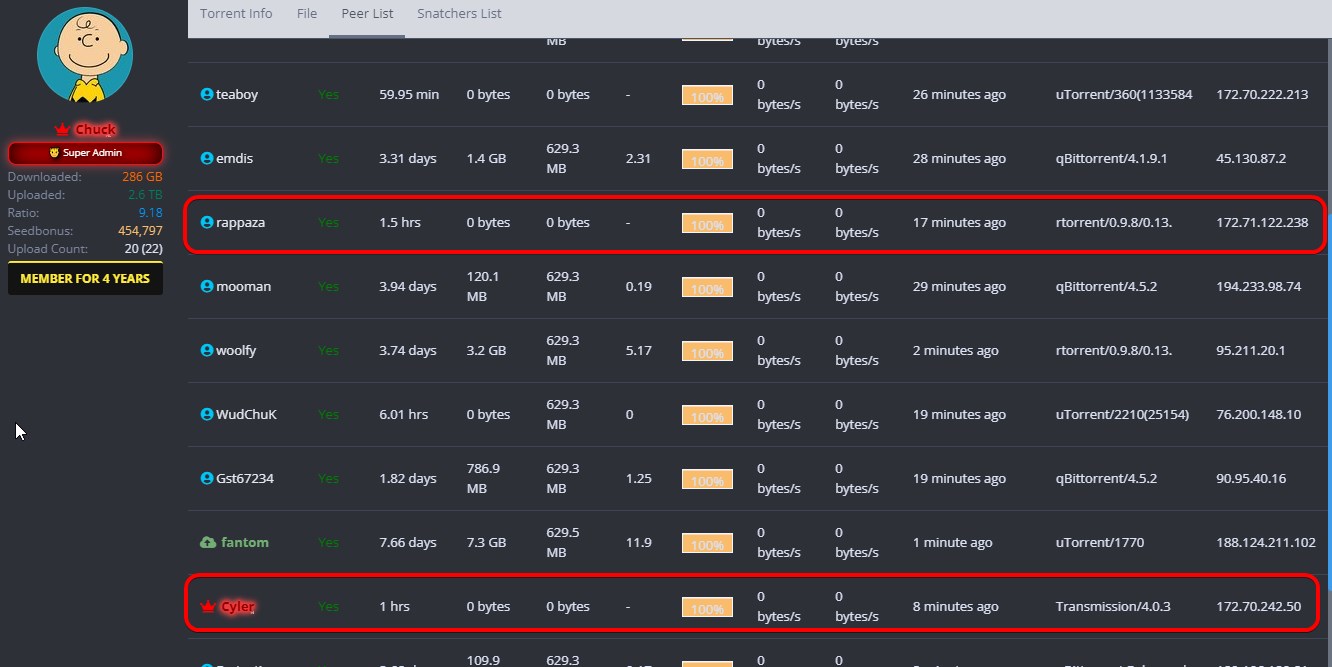Open mooman's profile link
This screenshot has height=667, width=1332.
tap(244, 286)
